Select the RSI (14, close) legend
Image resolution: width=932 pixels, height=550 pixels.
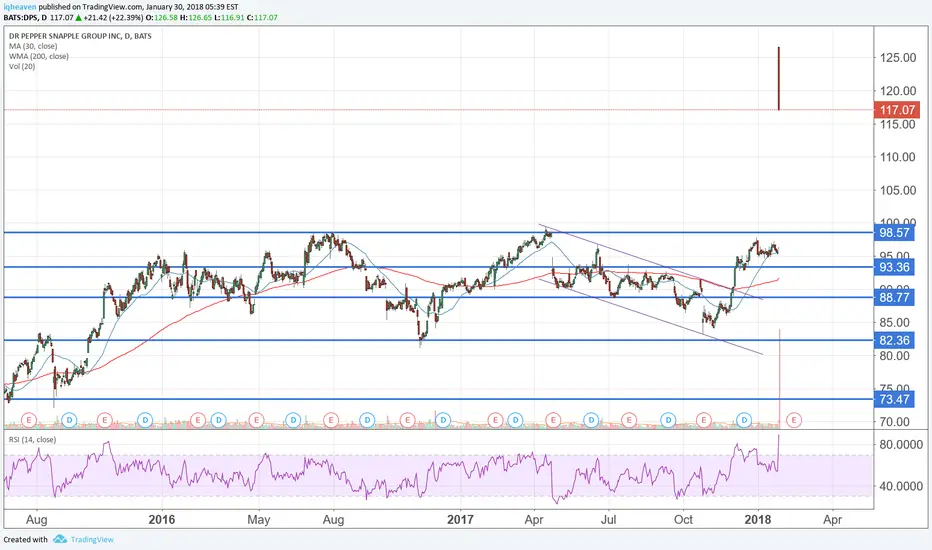pos(32,439)
